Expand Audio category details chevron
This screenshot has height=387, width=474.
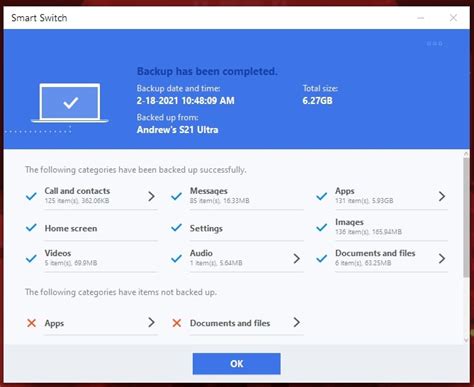click(x=296, y=258)
